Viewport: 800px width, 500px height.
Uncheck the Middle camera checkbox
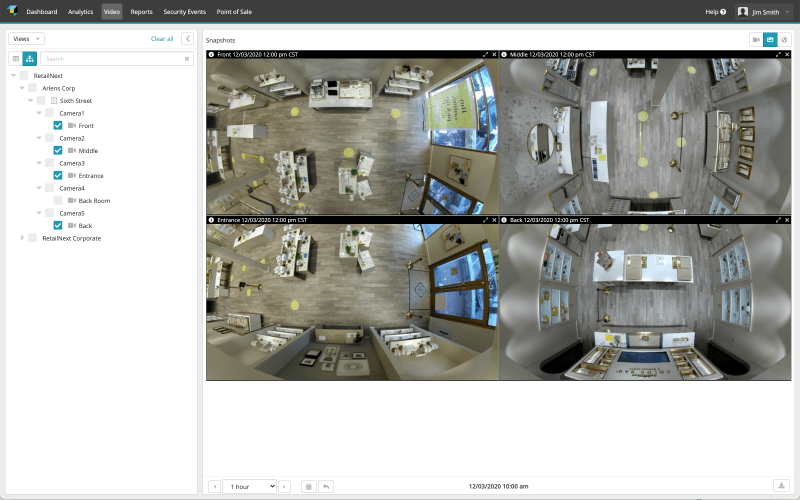coord(58,151)
